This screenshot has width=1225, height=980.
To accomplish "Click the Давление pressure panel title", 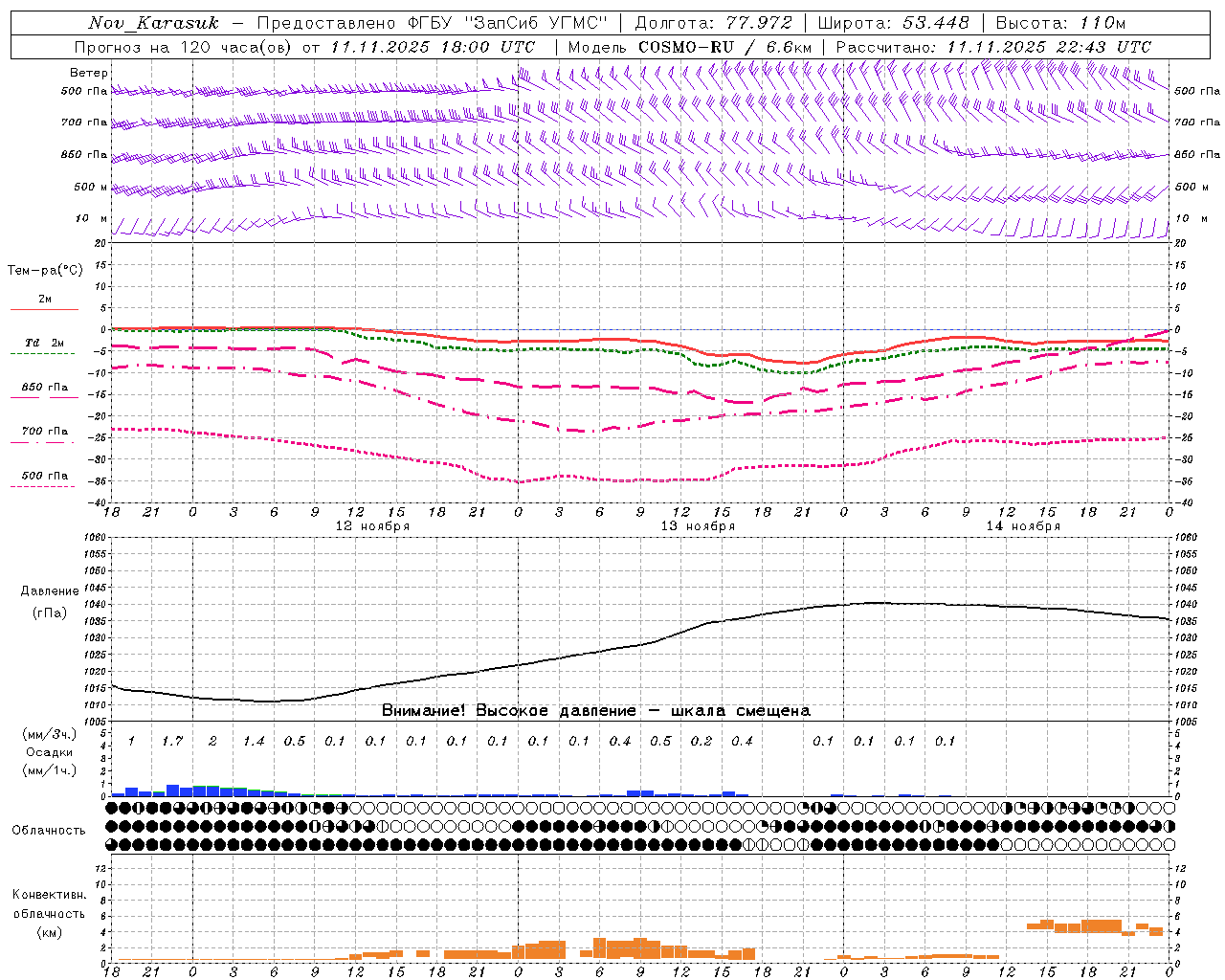I will pyautogui.click(x=50, y=591).
